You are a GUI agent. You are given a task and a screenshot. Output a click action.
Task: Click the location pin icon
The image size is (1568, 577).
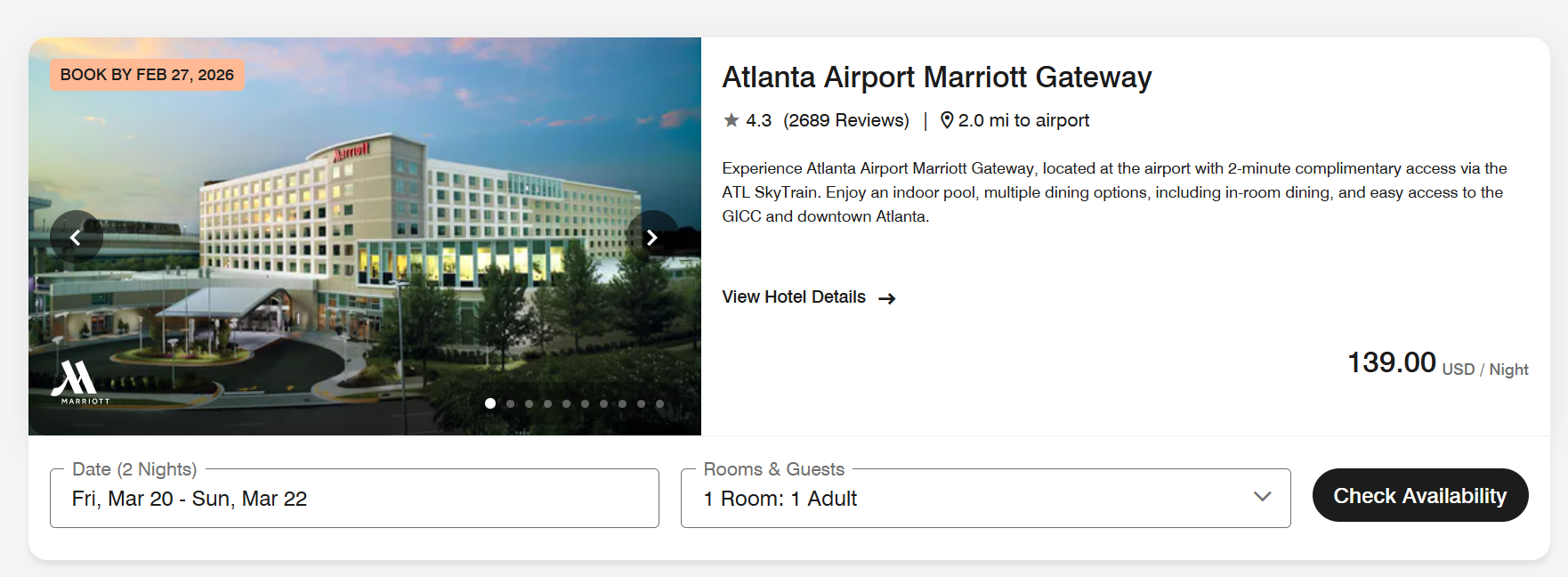point(947,120)
